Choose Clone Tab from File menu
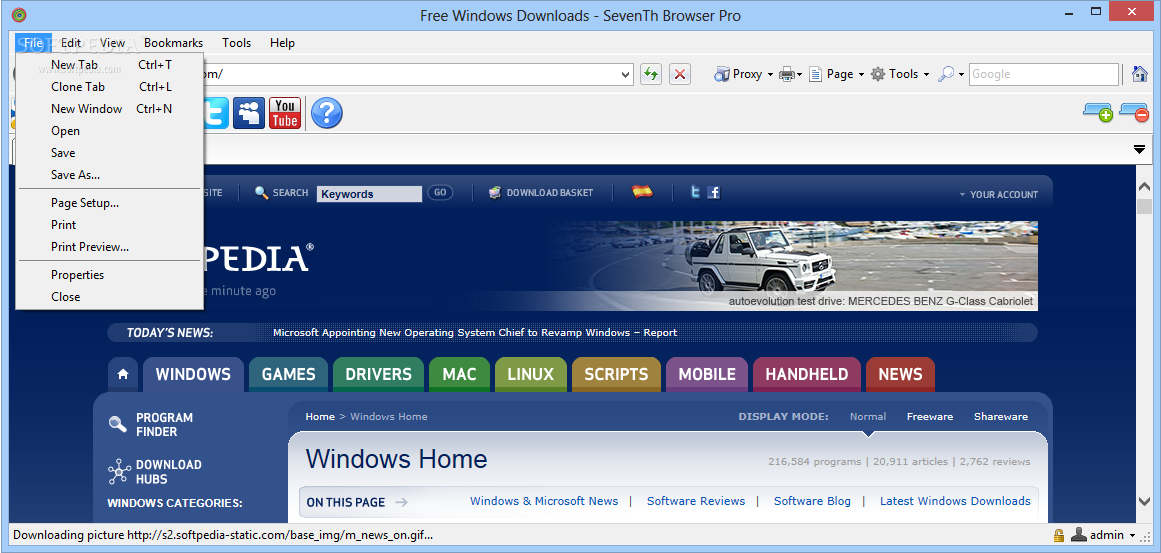 110,87
